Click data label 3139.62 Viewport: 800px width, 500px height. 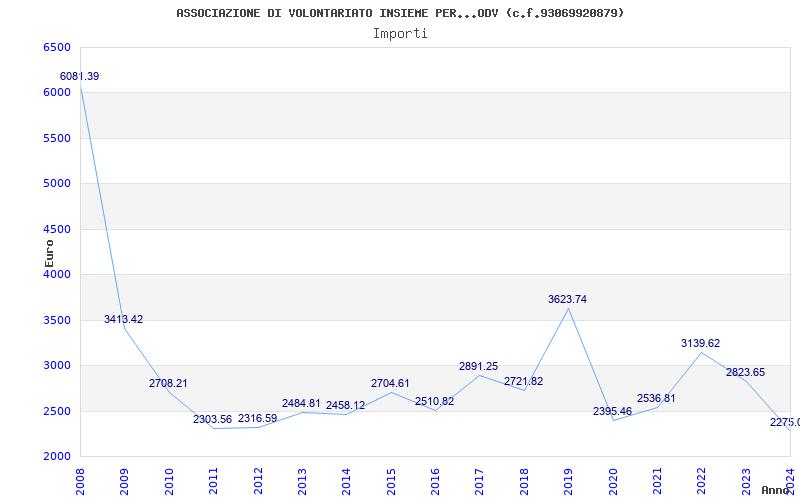click(701, 343)
